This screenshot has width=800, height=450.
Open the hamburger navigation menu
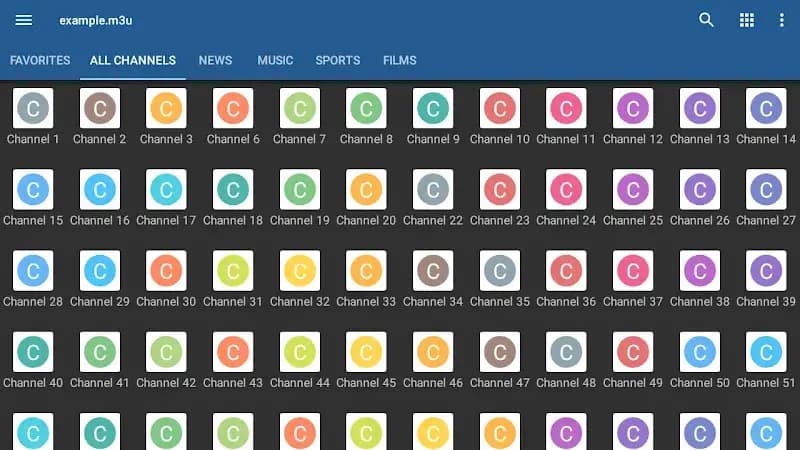click(24, 20)
